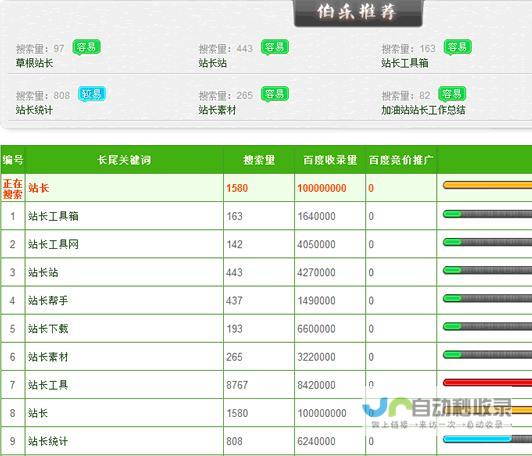
Task: Click keyword 站长帮手 in row 4
Action: pyautogui.click(x=48, y=301)
